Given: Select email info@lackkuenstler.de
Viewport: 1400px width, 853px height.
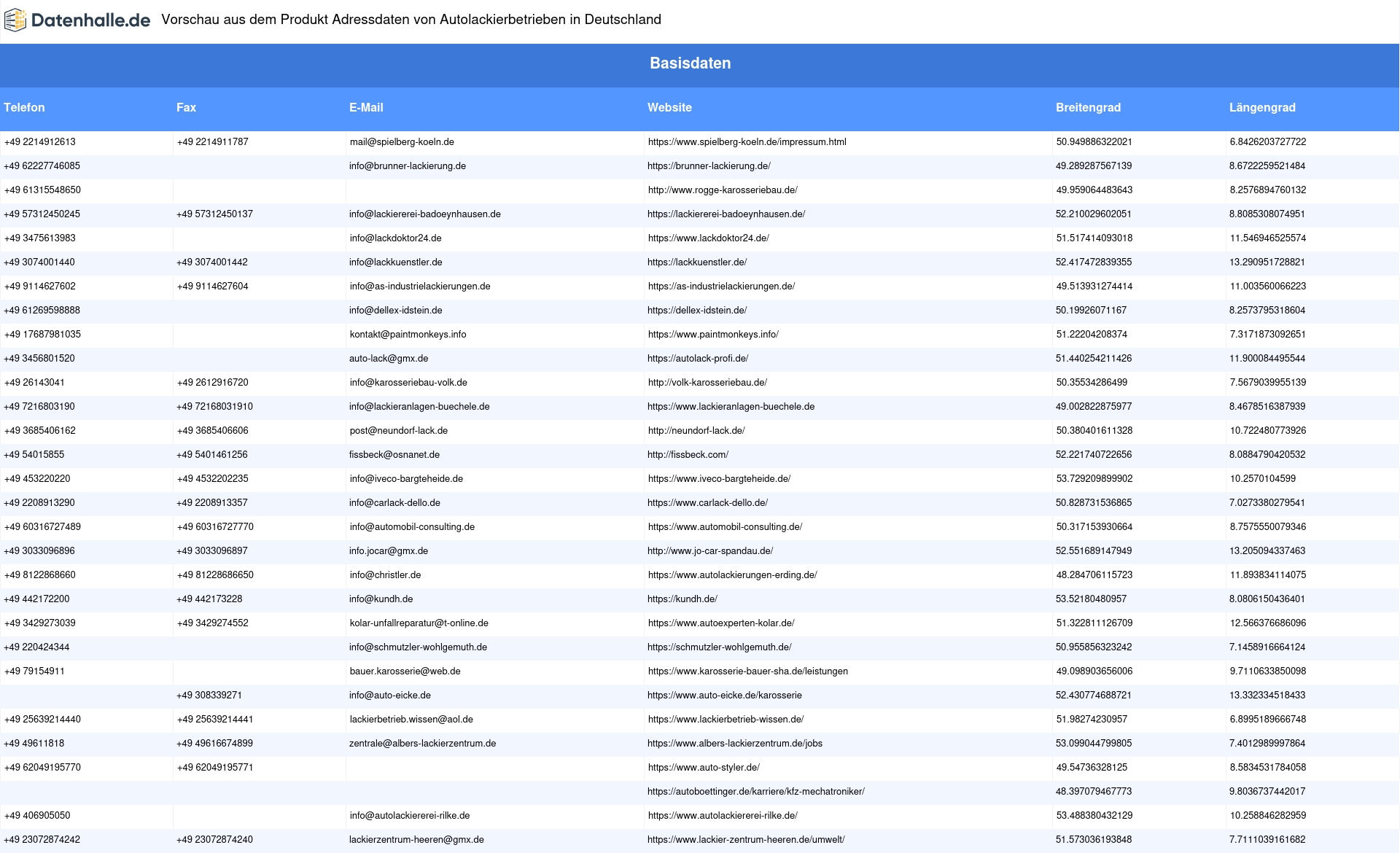Looking at the screenshot, I should pyautogui.click(x=396, y=262).
